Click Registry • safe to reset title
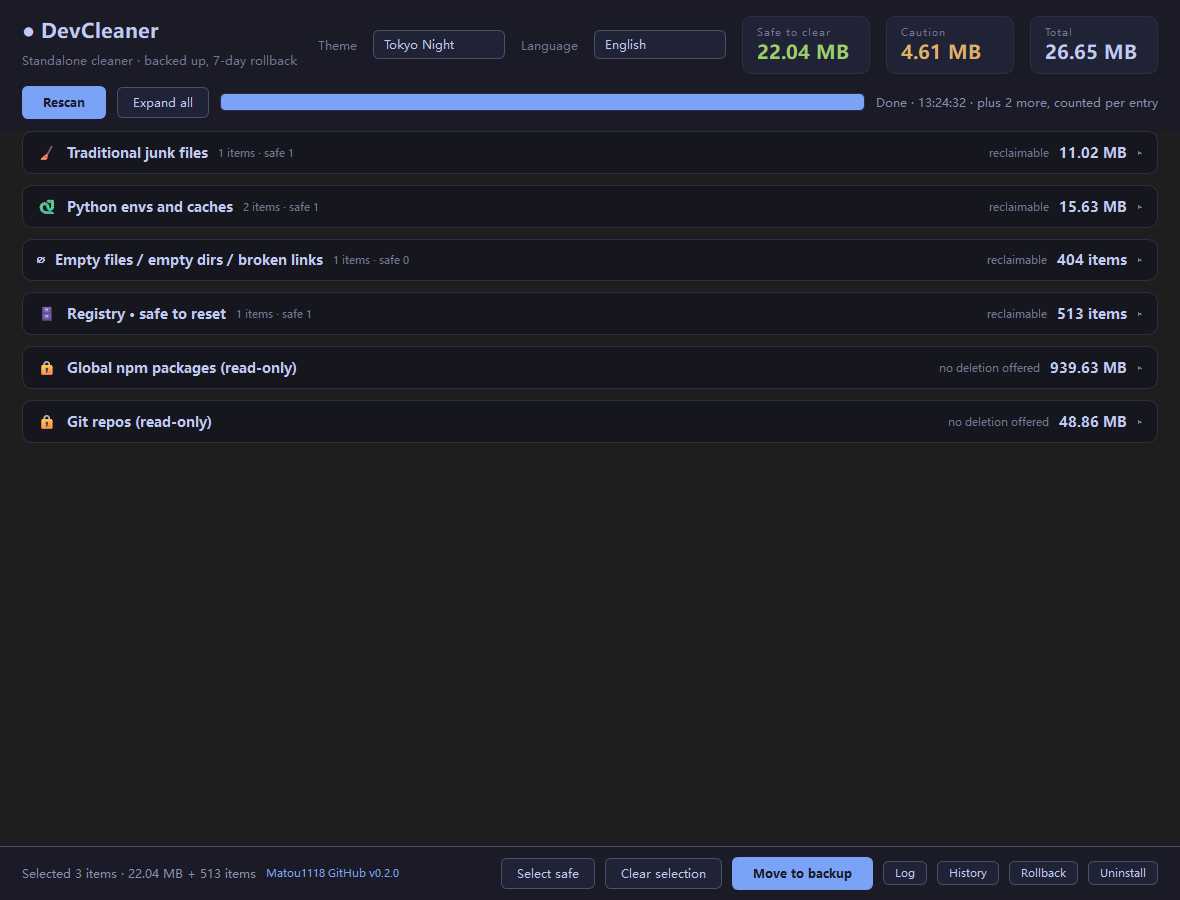The image size is (1180, 900). click(x=146, y=314)
